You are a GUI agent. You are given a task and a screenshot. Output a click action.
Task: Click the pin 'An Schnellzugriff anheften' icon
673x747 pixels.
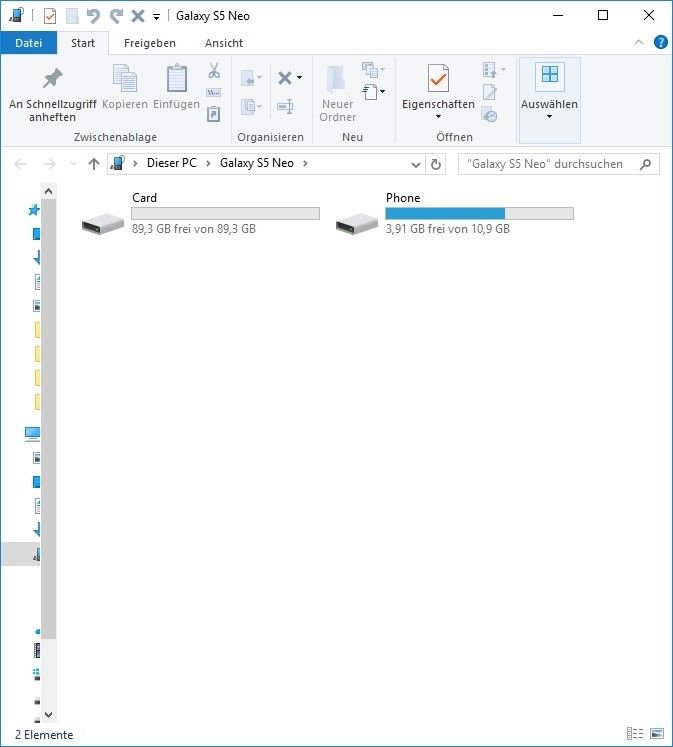click(52, 79)
